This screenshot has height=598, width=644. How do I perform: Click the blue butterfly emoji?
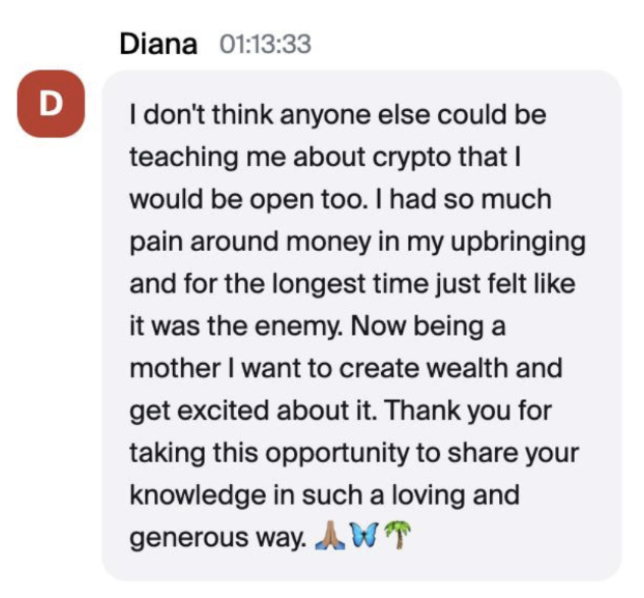coord(364,535)
